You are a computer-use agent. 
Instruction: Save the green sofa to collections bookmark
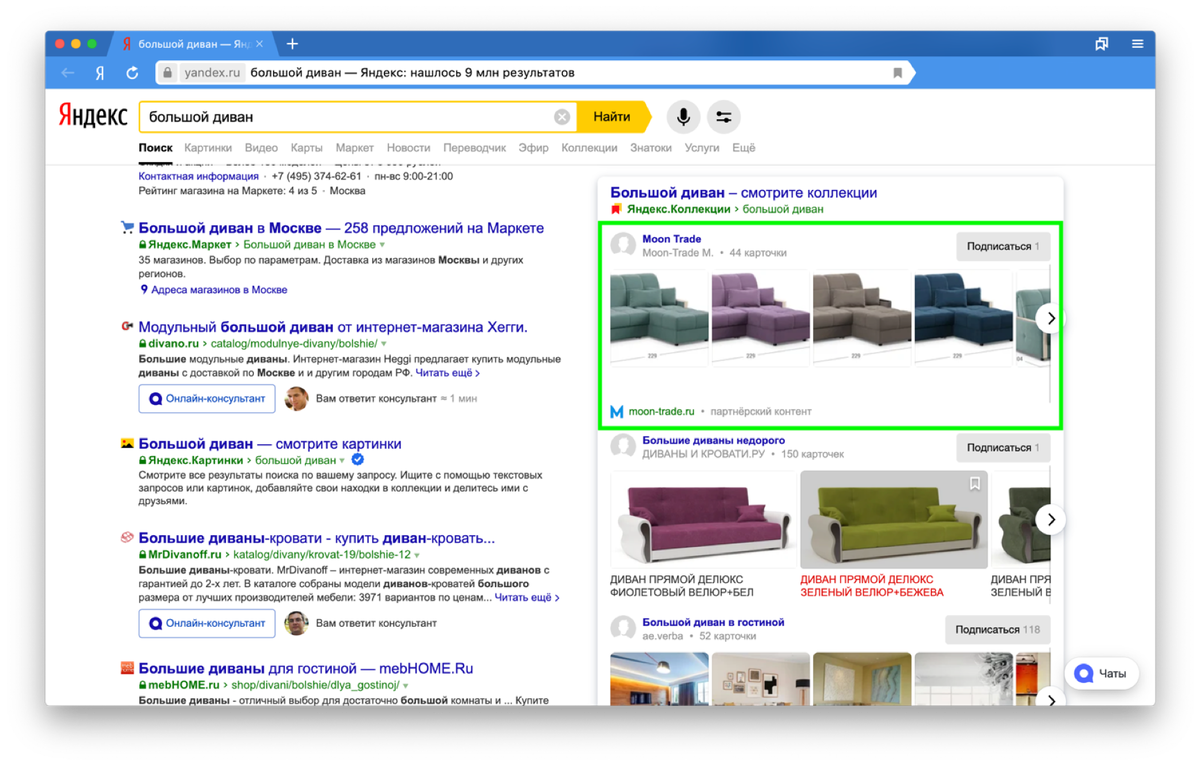975,484
